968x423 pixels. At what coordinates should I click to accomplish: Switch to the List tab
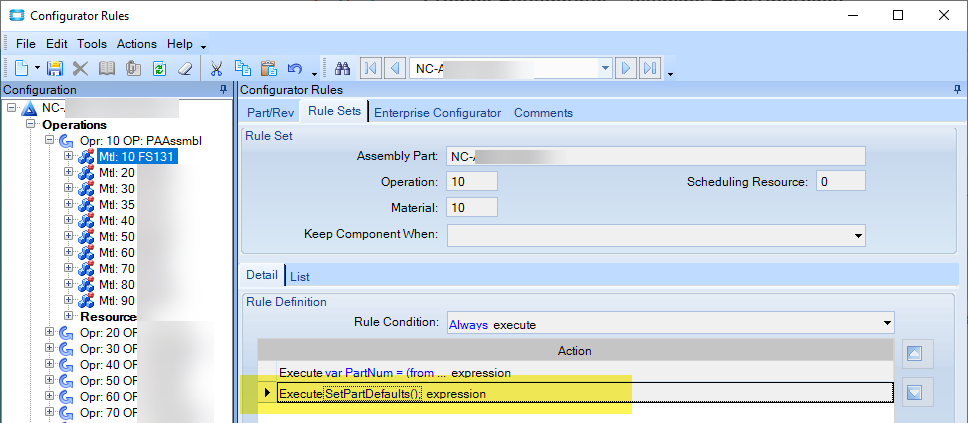pyautogui.click(x=299, y=275)
